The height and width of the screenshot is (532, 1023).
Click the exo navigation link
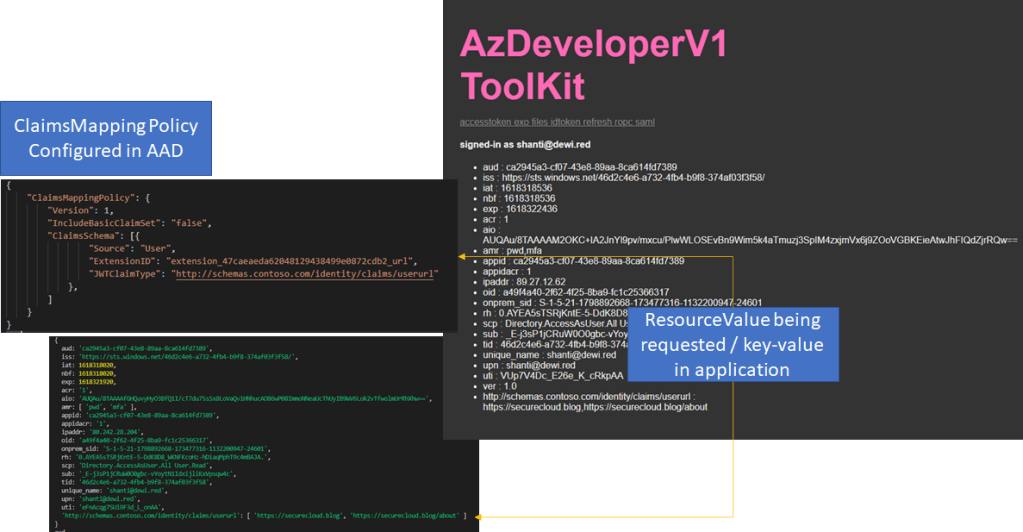click(x=520, y=122)
